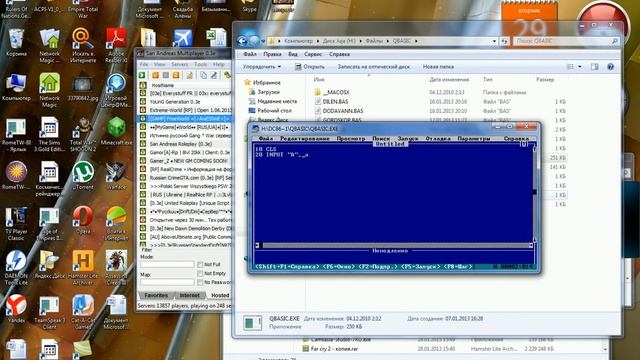Select the _MACOSX folder in Explorer

(332, 92)
